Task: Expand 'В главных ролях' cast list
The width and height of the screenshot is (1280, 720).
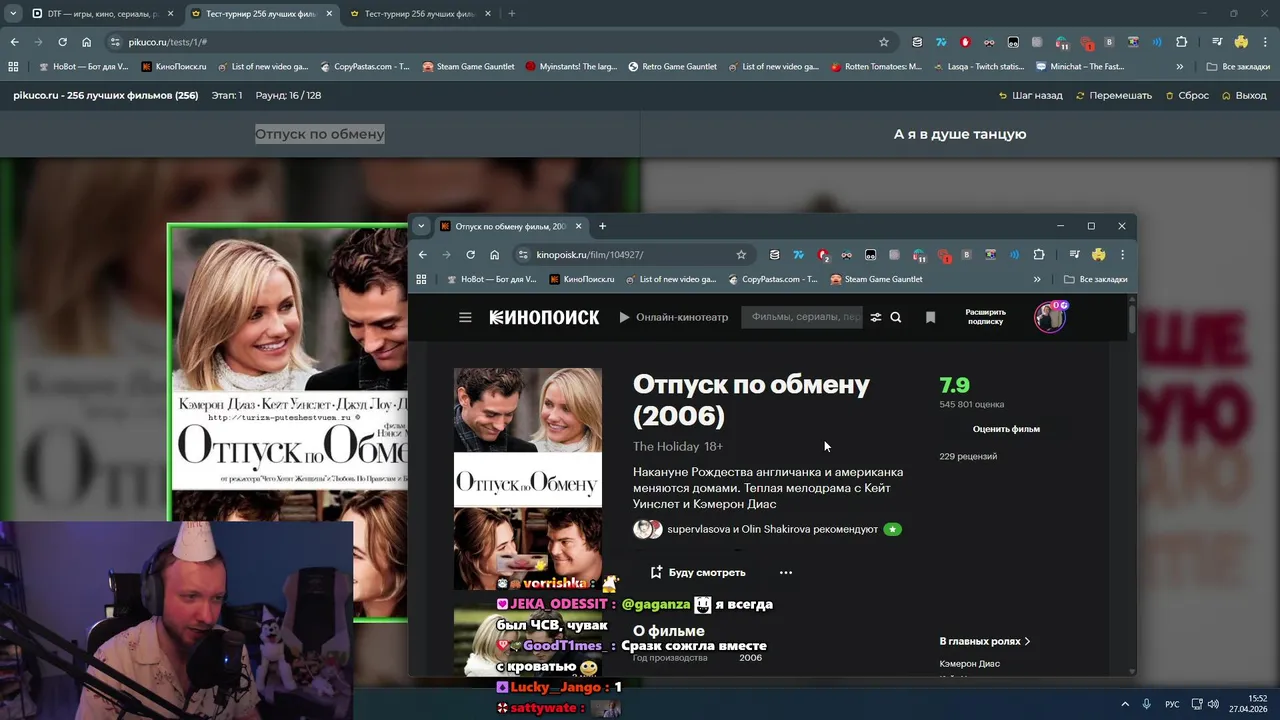Action: (x=985, y=641)
